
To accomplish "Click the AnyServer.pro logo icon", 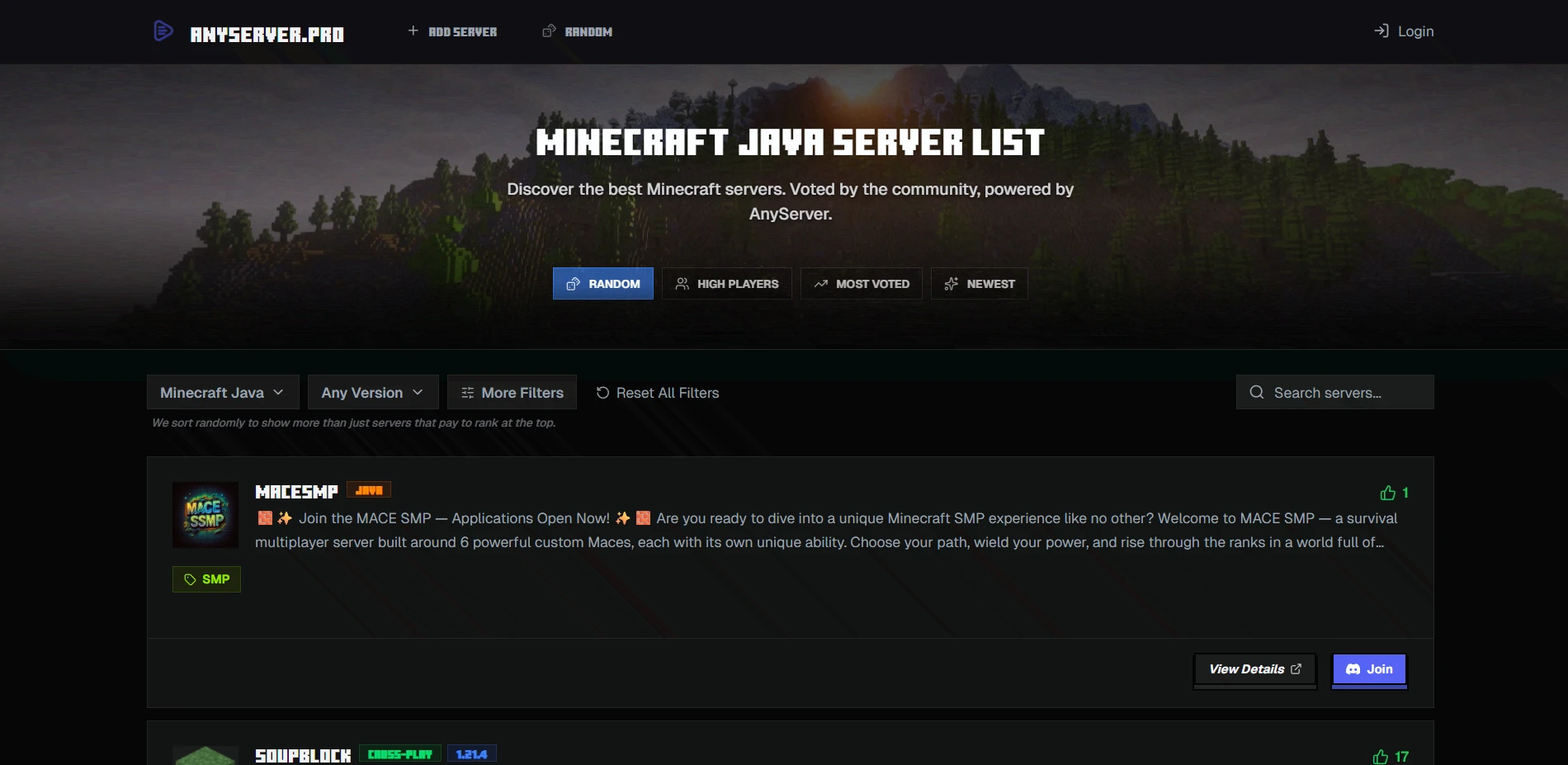I will tap(163, 31).
